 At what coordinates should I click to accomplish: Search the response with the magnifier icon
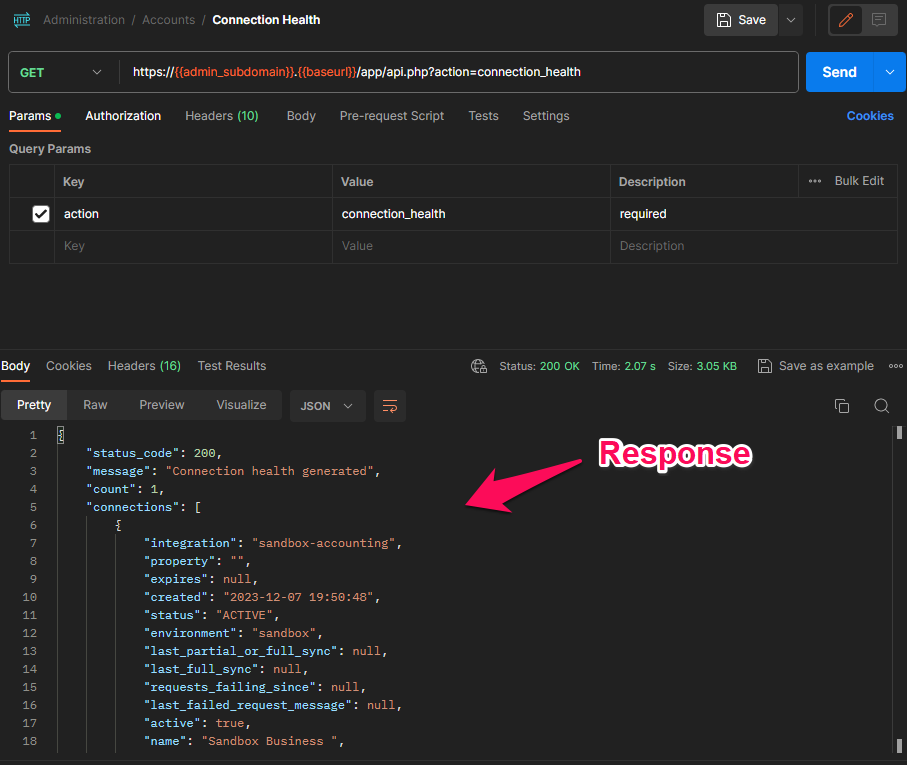tap(881, 406)
